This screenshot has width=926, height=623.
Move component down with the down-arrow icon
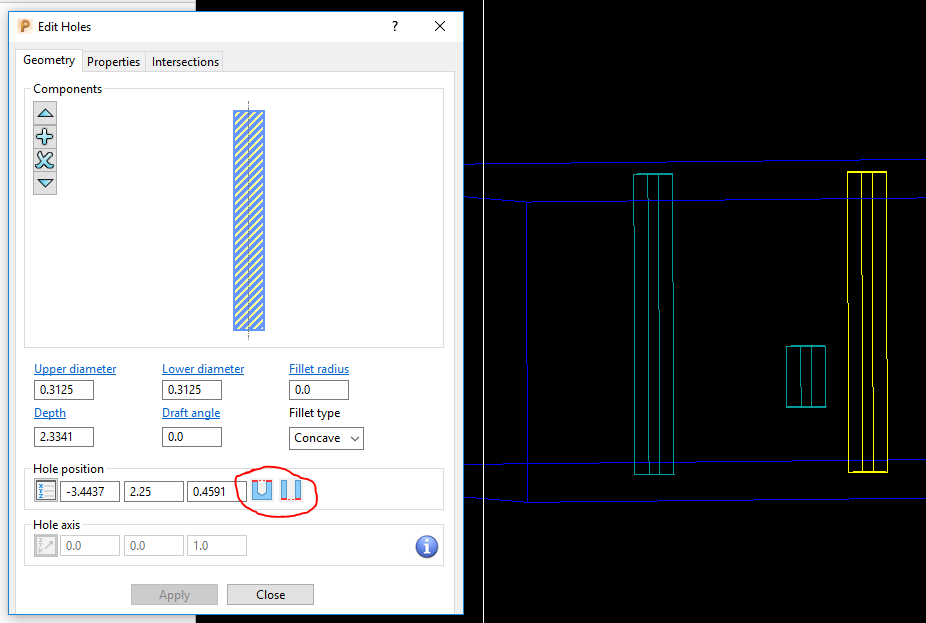(45, 183)
